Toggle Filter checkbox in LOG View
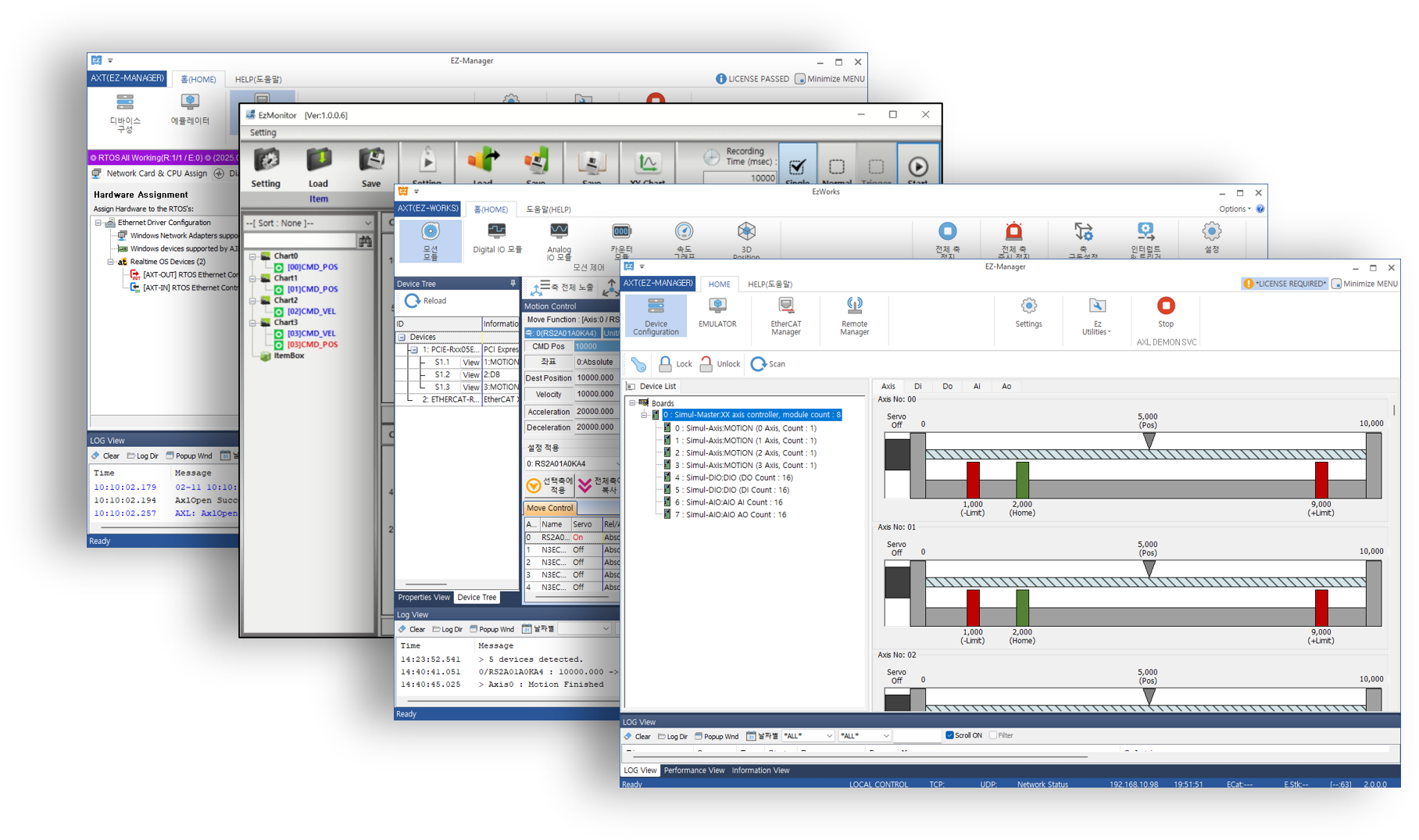 tap(993, 735)
